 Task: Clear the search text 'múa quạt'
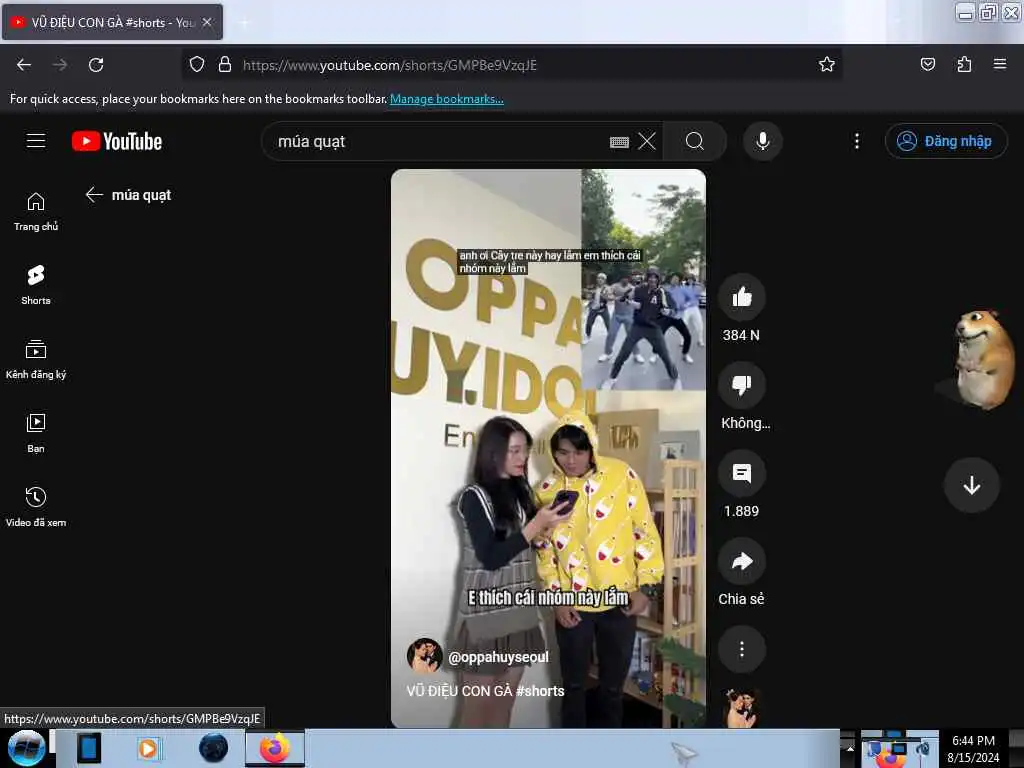(647, 141)
